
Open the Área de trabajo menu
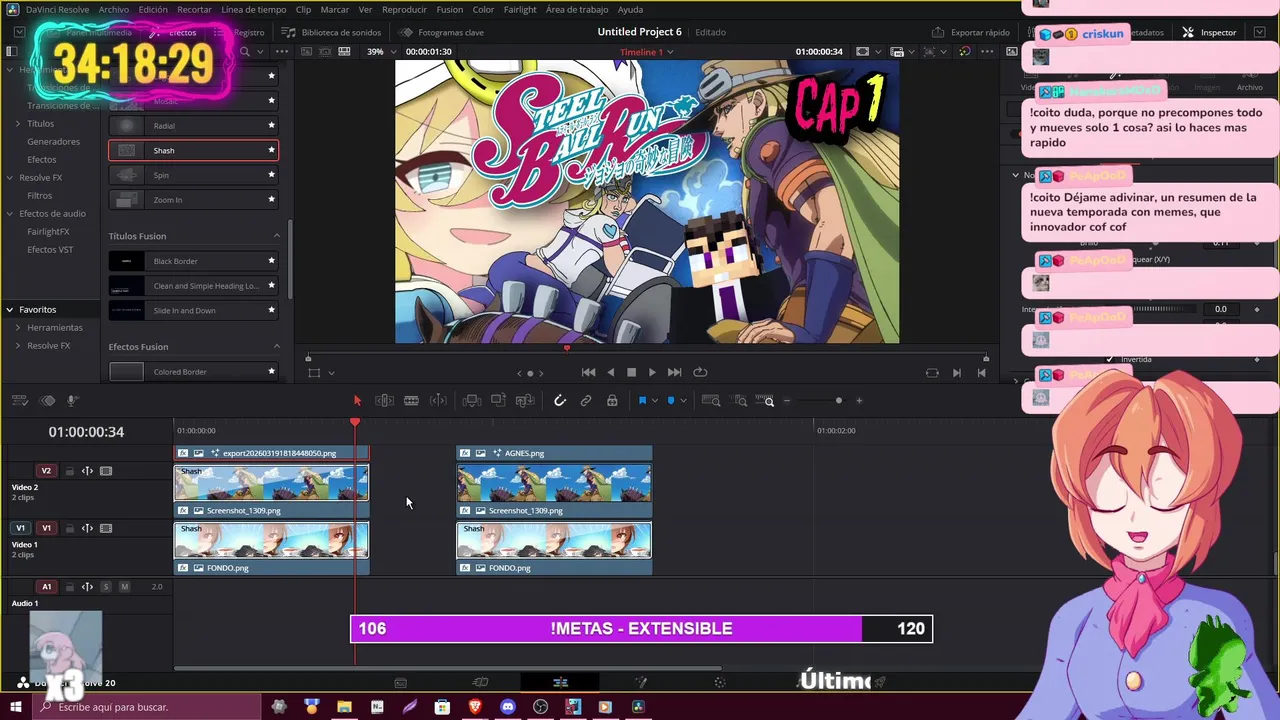tap(577, 9)
